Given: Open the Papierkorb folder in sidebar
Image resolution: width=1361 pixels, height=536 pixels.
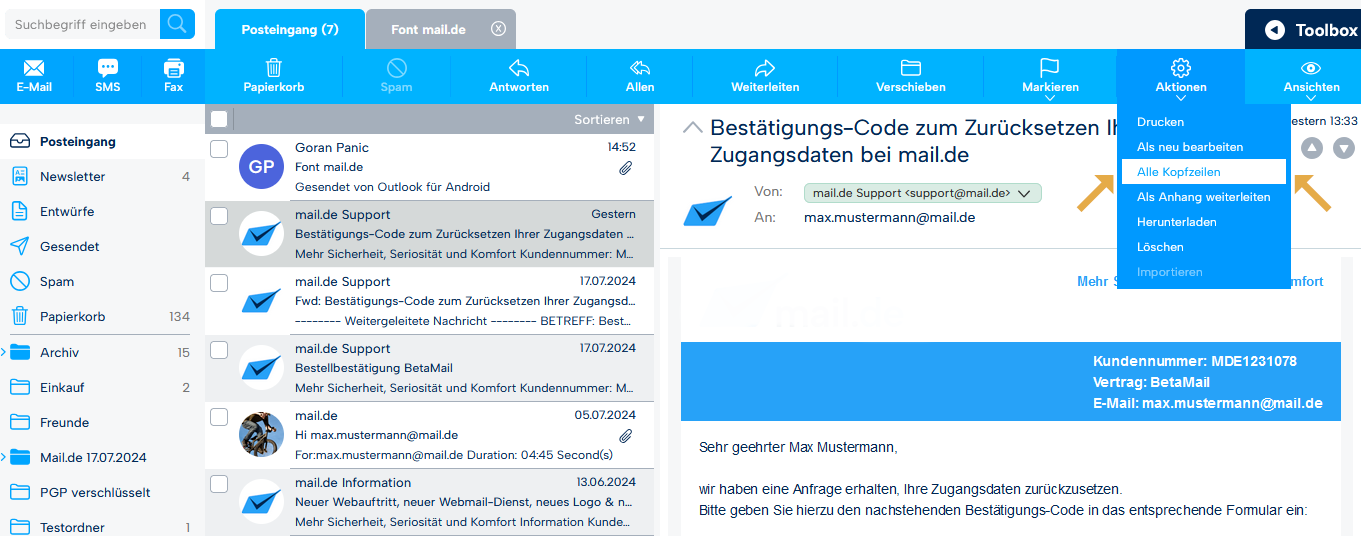Looking at the screenshot, I should 100,316.
